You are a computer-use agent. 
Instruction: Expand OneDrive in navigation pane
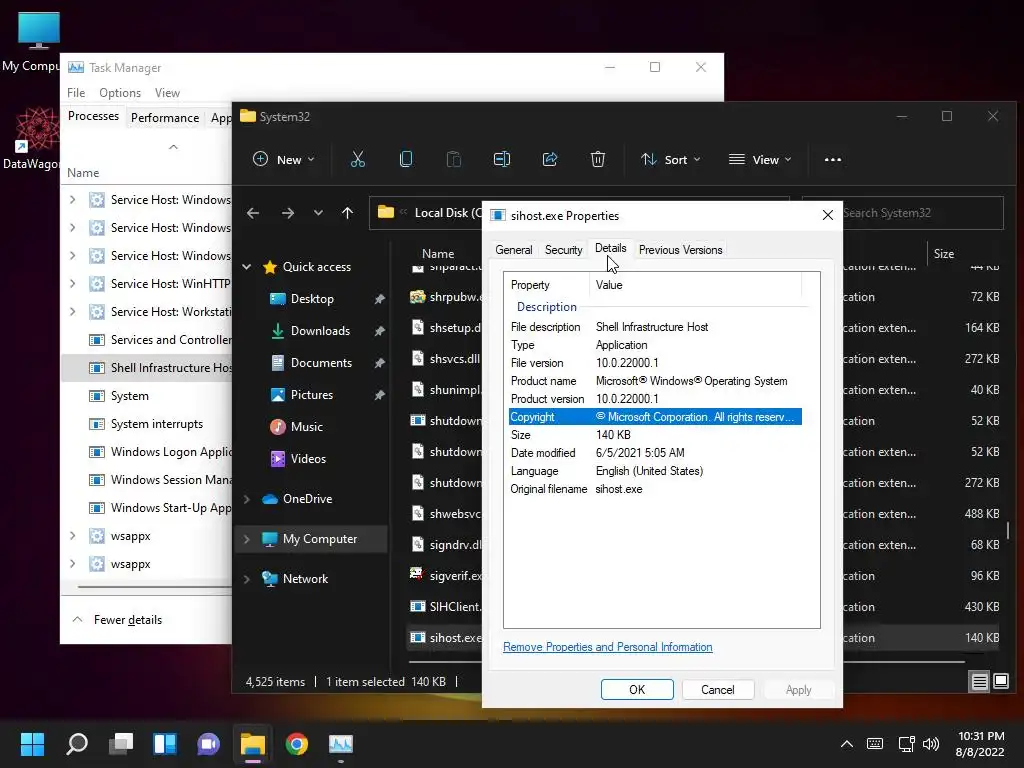[x=247, y=499]
